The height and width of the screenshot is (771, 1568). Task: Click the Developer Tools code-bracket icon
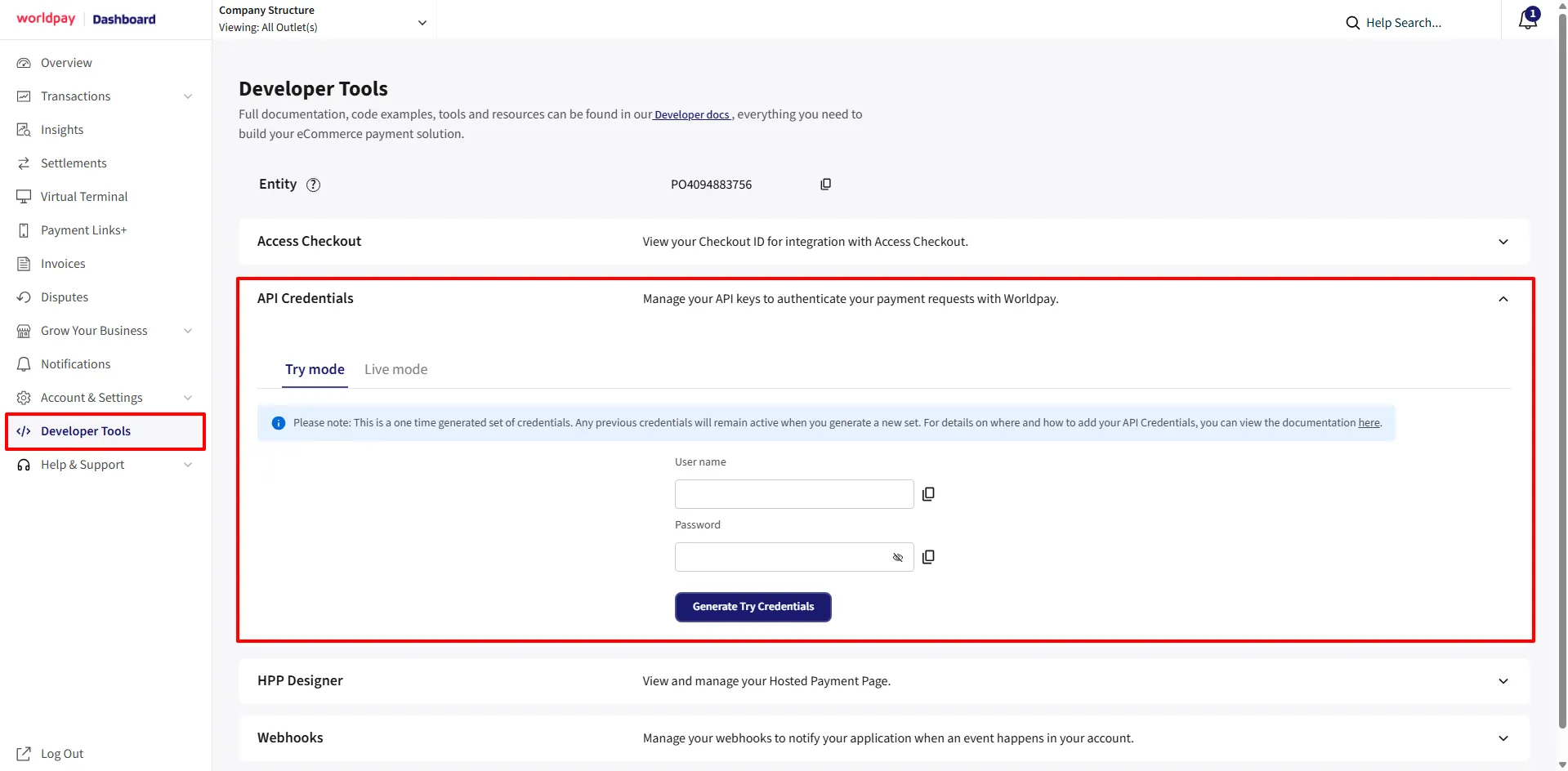[x=24, y=431]
